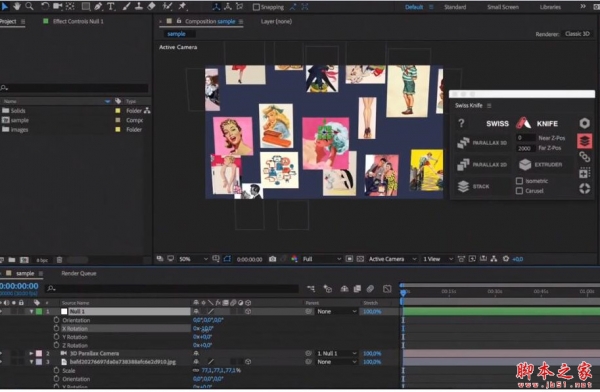Select the Brush tool

(x=127, y=6)
